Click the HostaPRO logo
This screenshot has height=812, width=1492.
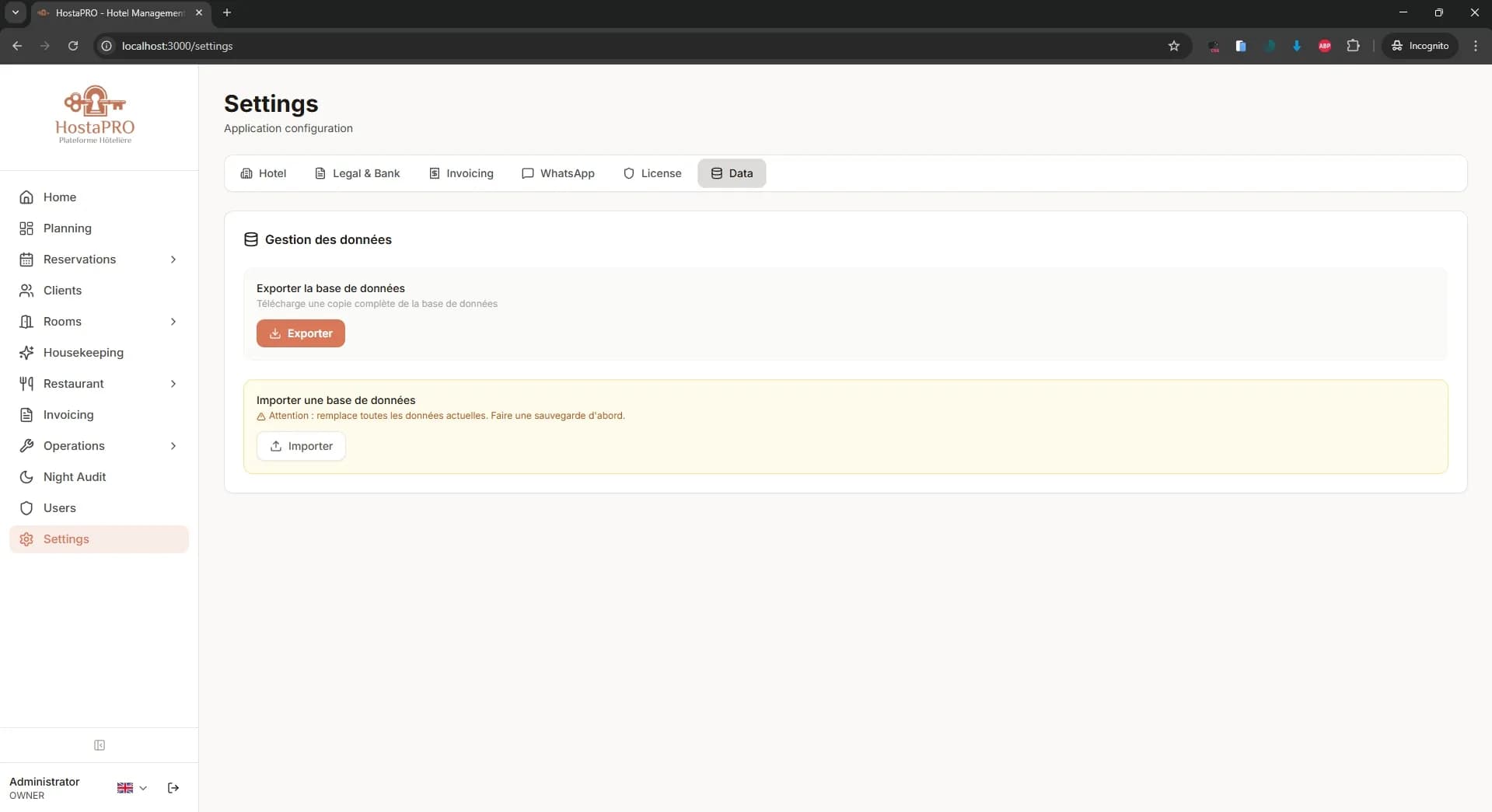click(x=94, y=113)
